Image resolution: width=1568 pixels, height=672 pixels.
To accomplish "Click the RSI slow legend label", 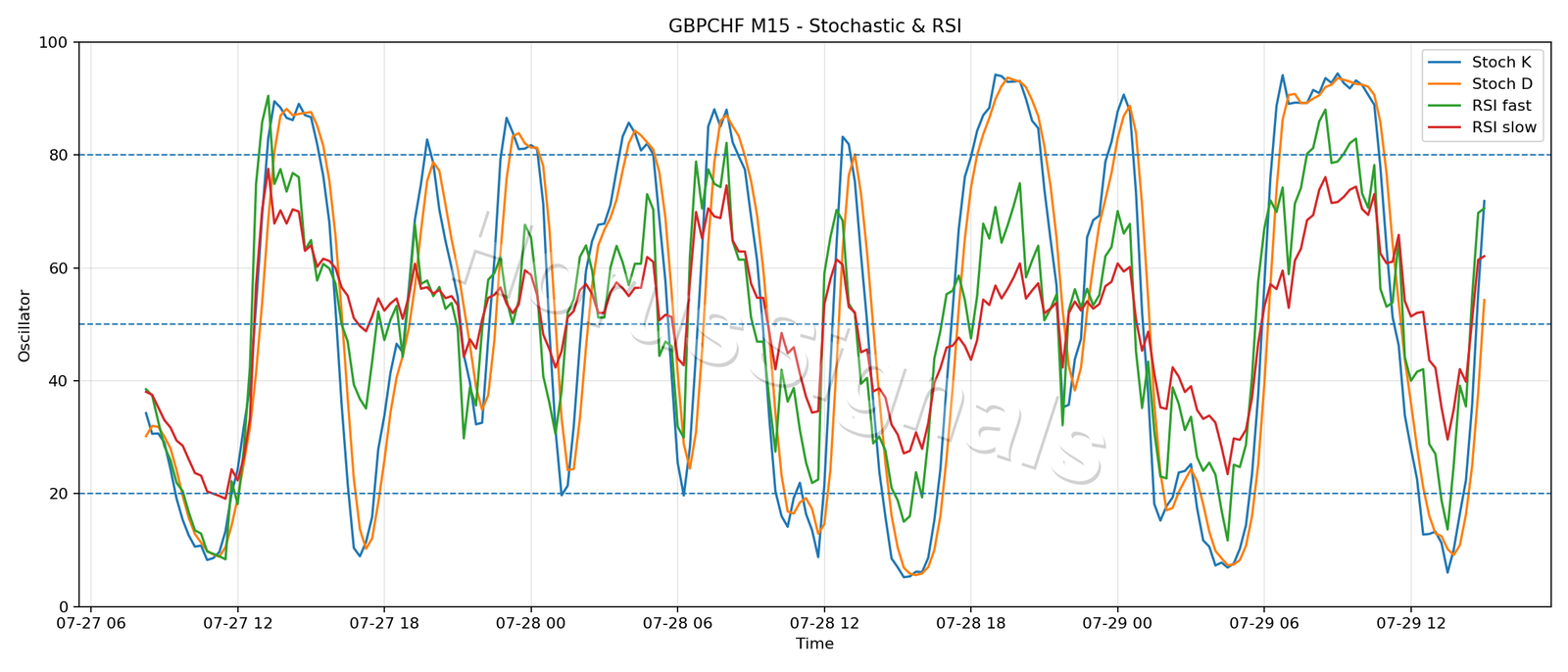I will (1504, 127).
